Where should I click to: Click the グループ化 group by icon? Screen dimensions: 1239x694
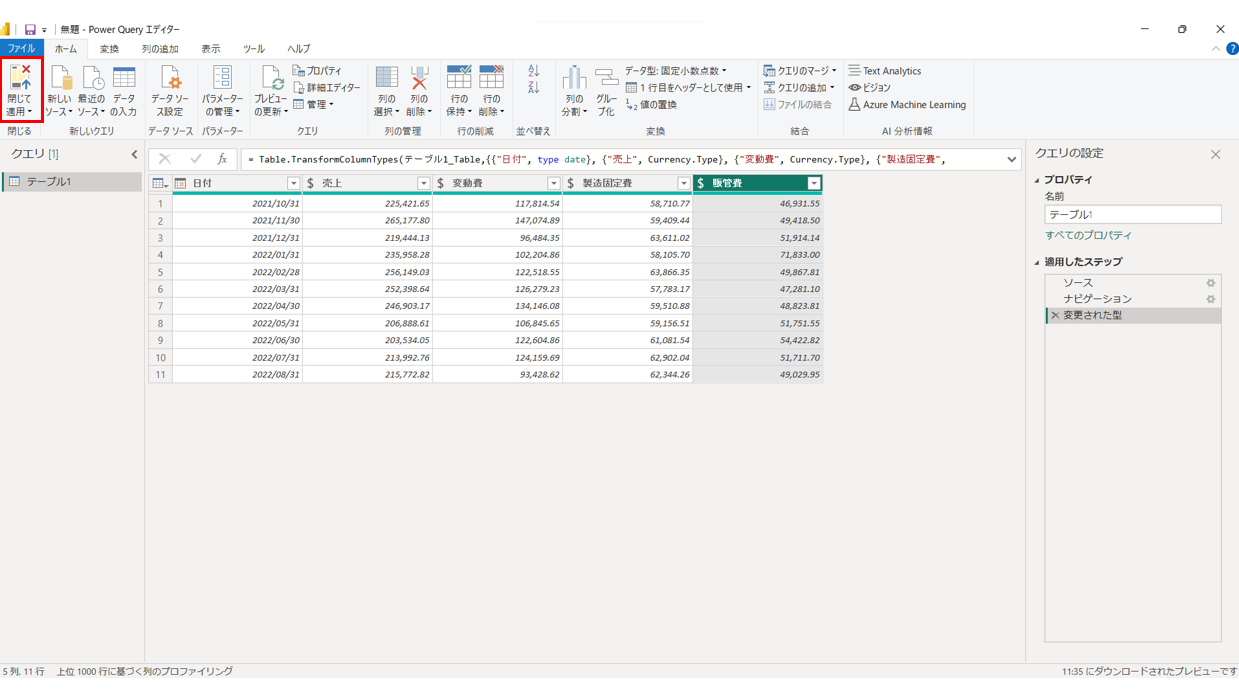coord(606,78)
